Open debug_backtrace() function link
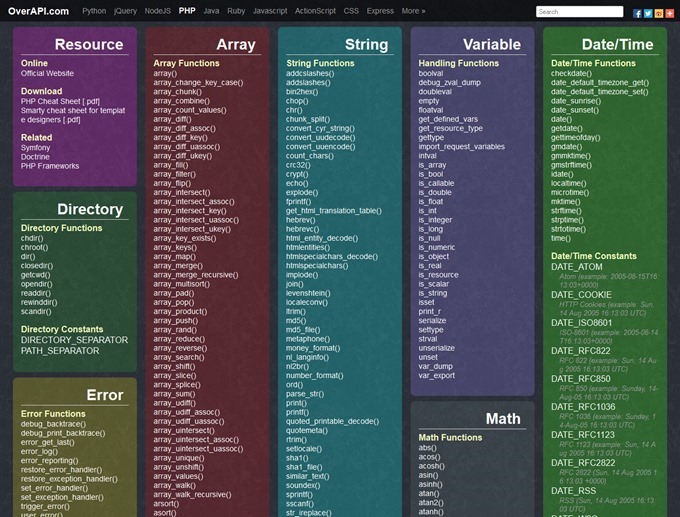Image resolution: width=680 pixels, height=517 pixels. pos(53,424)
